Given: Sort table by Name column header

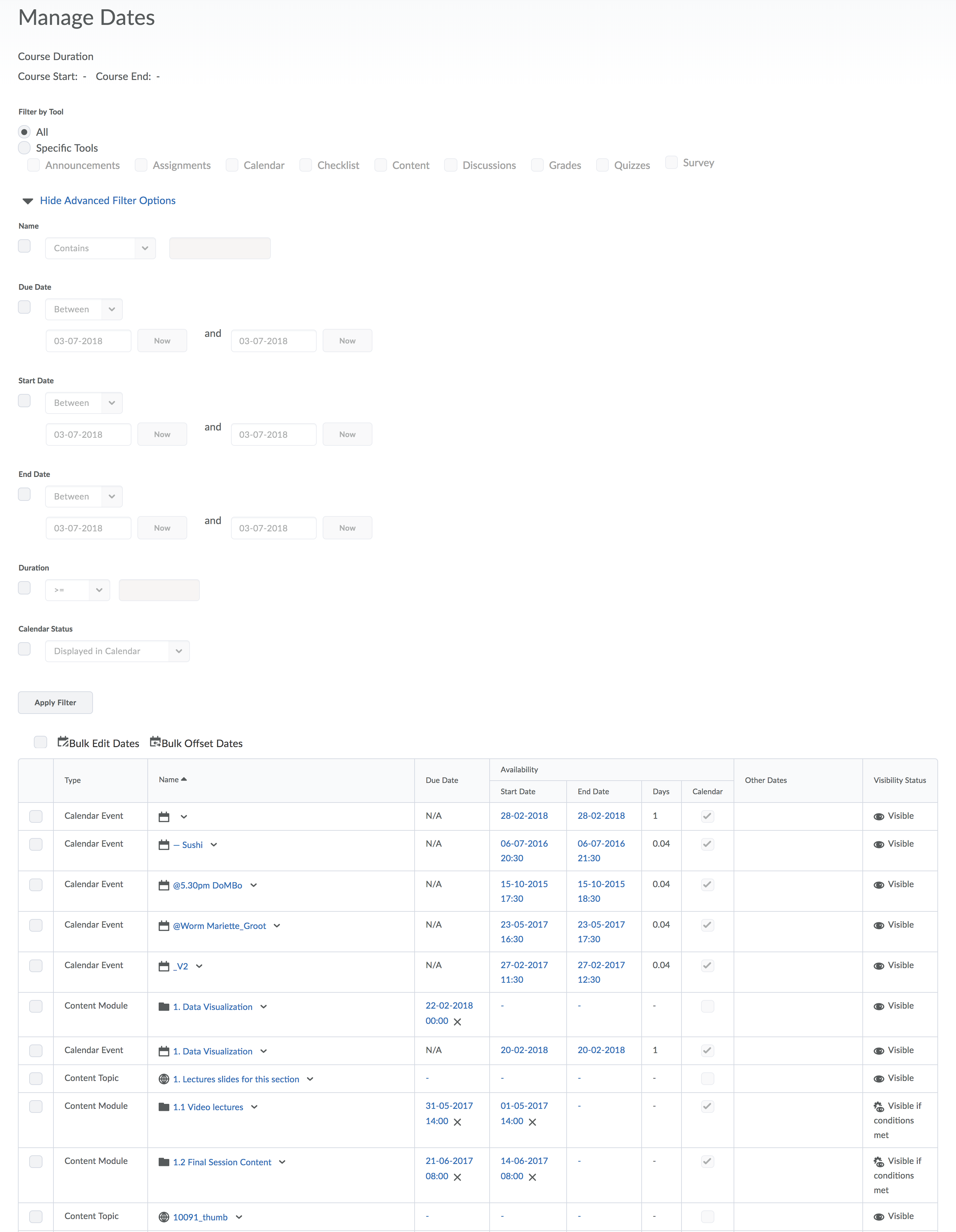Looking at the screenshot, I should 169,780.
